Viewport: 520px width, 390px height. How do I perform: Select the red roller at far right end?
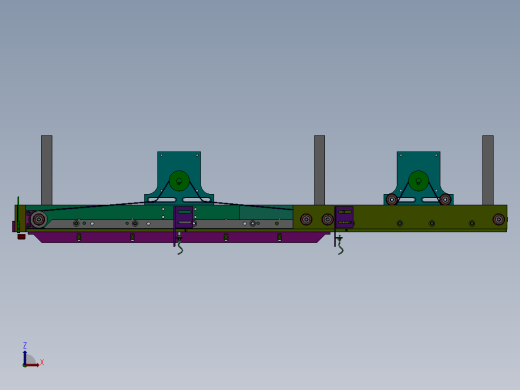point(499,219)
